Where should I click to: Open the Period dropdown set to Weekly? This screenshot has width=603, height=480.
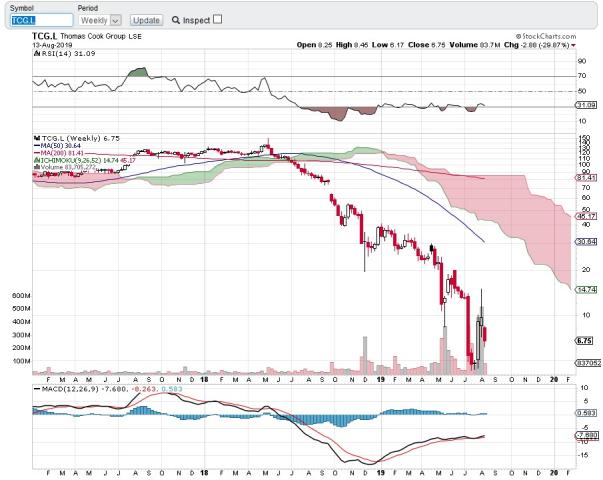[100, 19]
